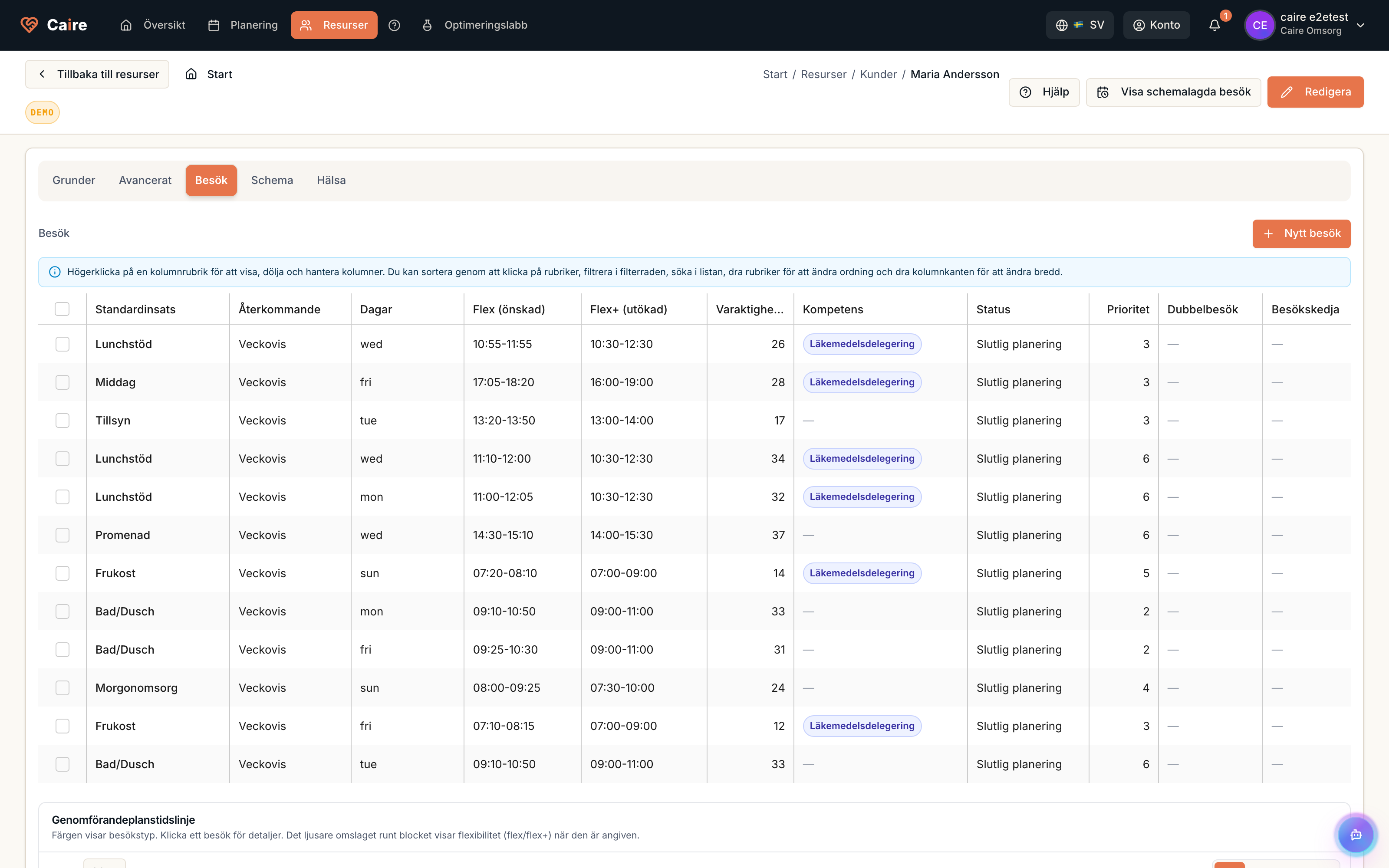Click Maria Andersson breadcrumb text
The image size is (1389, 868).
955,74
